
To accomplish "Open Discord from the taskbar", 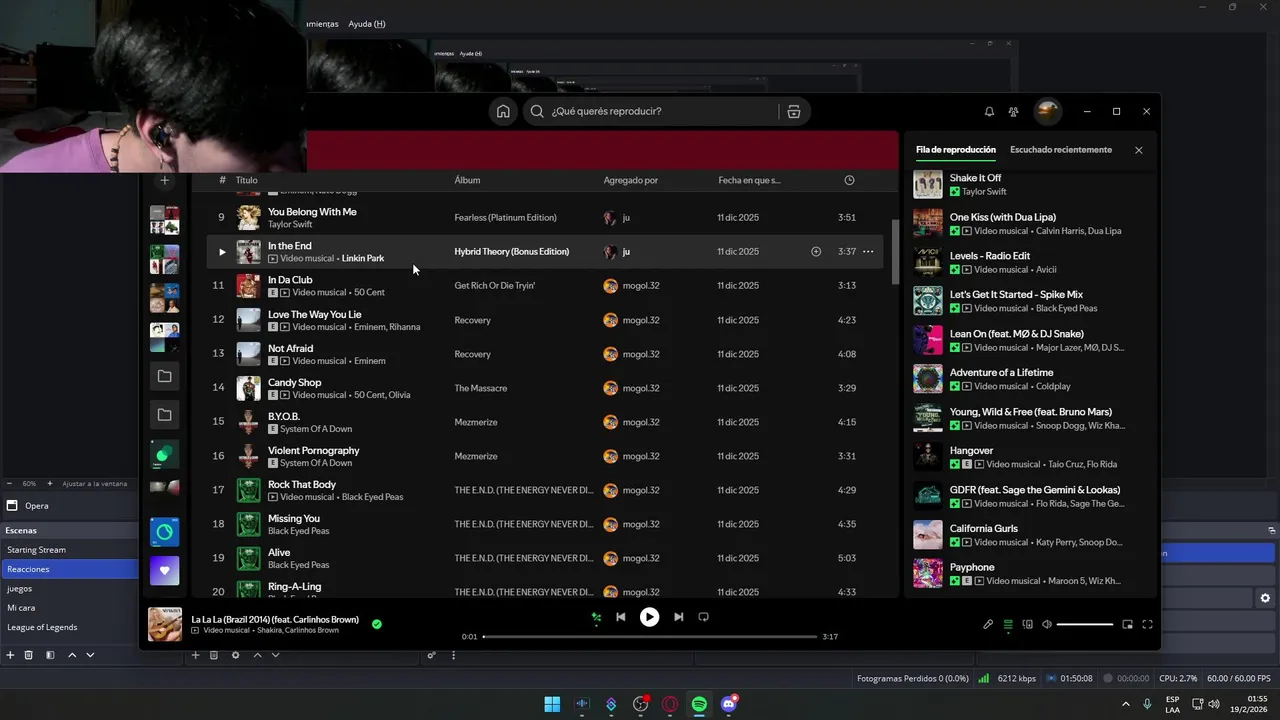I will [x=729, y=704].
